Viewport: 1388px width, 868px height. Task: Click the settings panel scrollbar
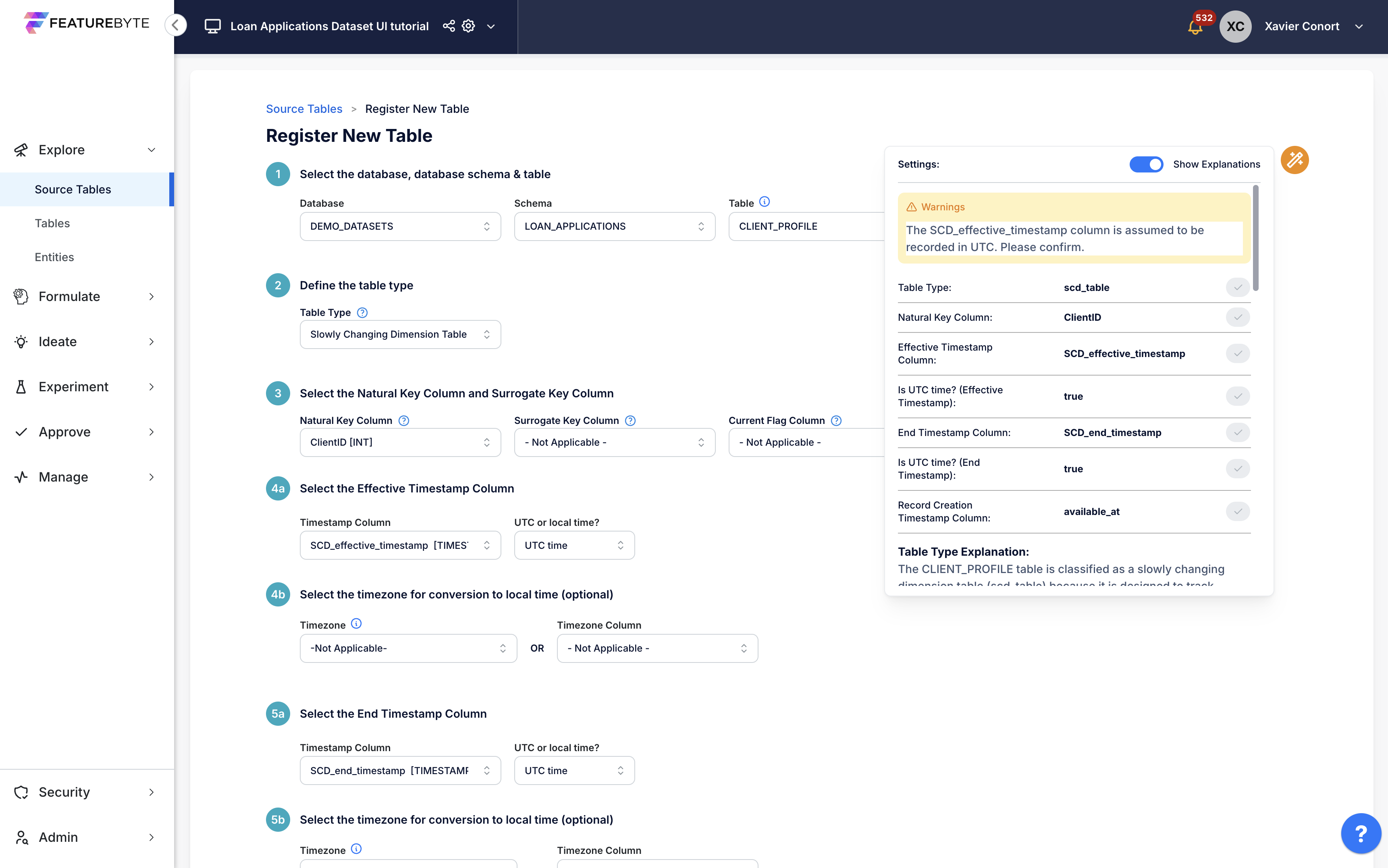click(x=1255, y=238)
